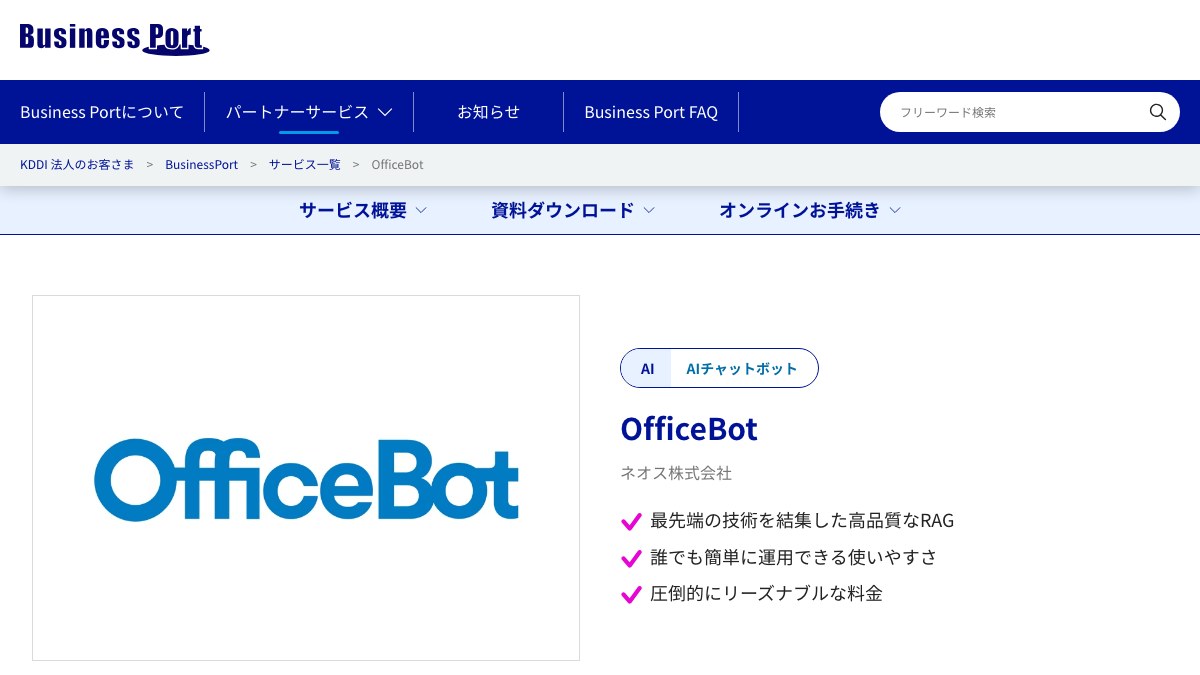This screenshot has width=1200, height=675.
Task: Click checkmark beside 高品質なRAG line
Action: click(x=631, y=522)
